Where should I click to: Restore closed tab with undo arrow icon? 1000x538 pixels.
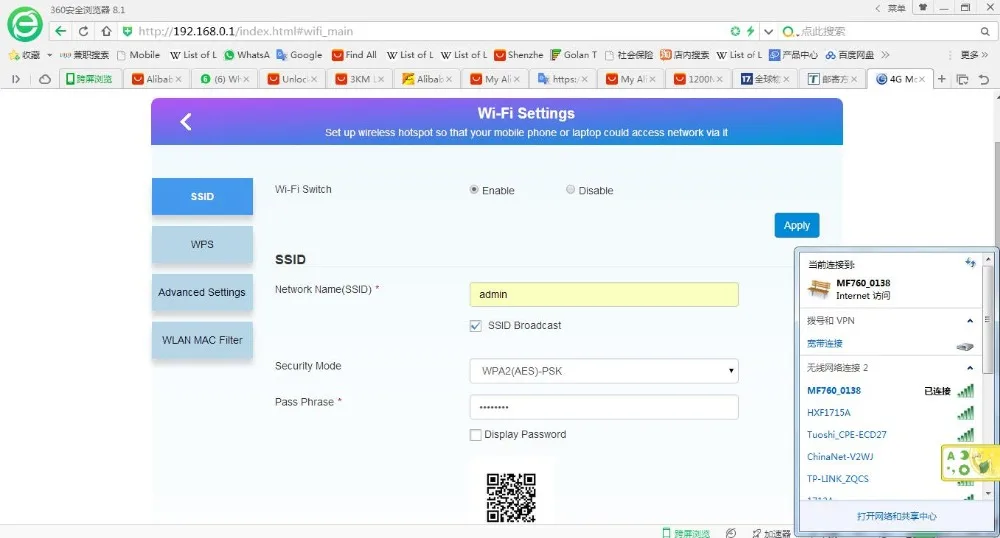tap(984, 79)
